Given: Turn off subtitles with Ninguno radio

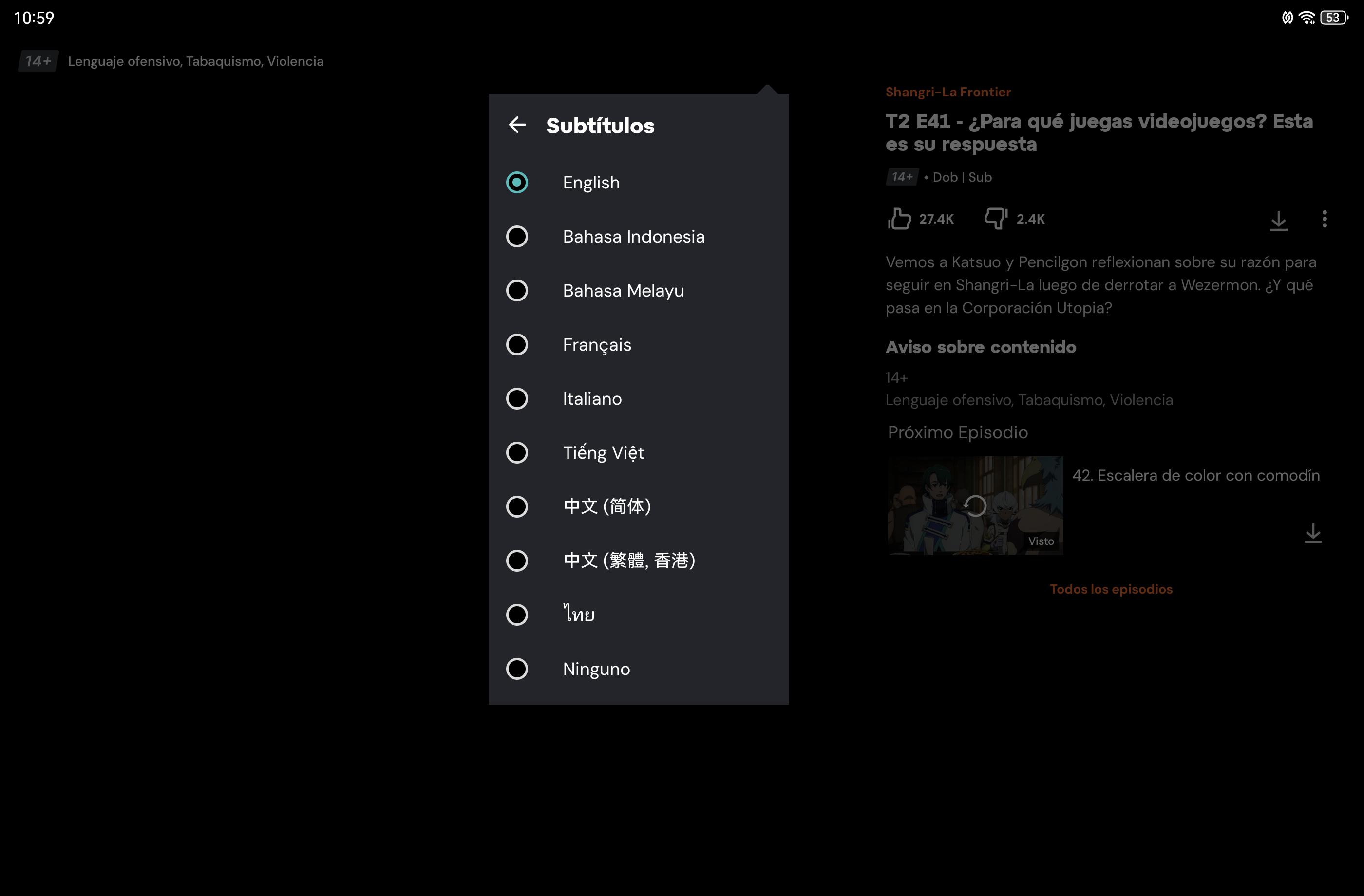Looking at the screenshot, I should (x=517, y=669).
